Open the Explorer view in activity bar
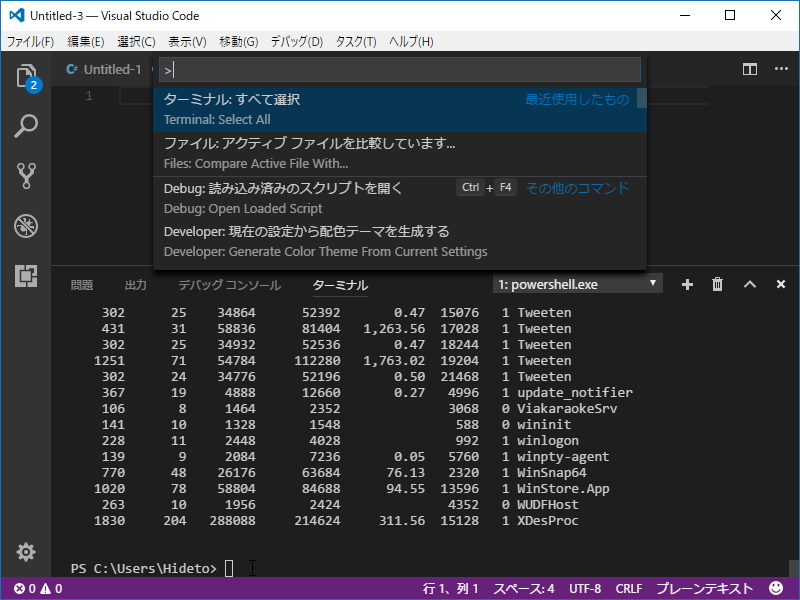Viewport: 800px width, 600px height. [26, 77]
